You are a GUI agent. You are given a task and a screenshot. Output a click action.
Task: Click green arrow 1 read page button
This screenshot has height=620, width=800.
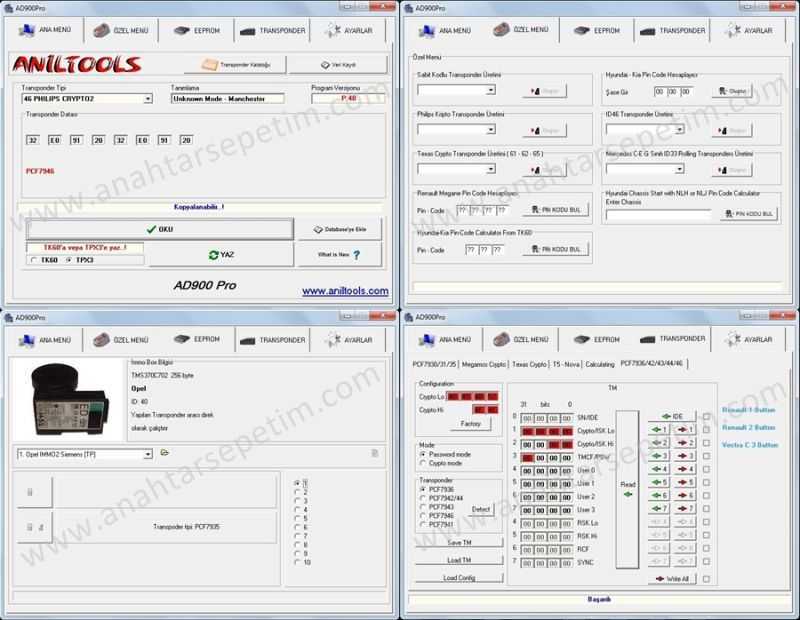(x=659, y=430)
